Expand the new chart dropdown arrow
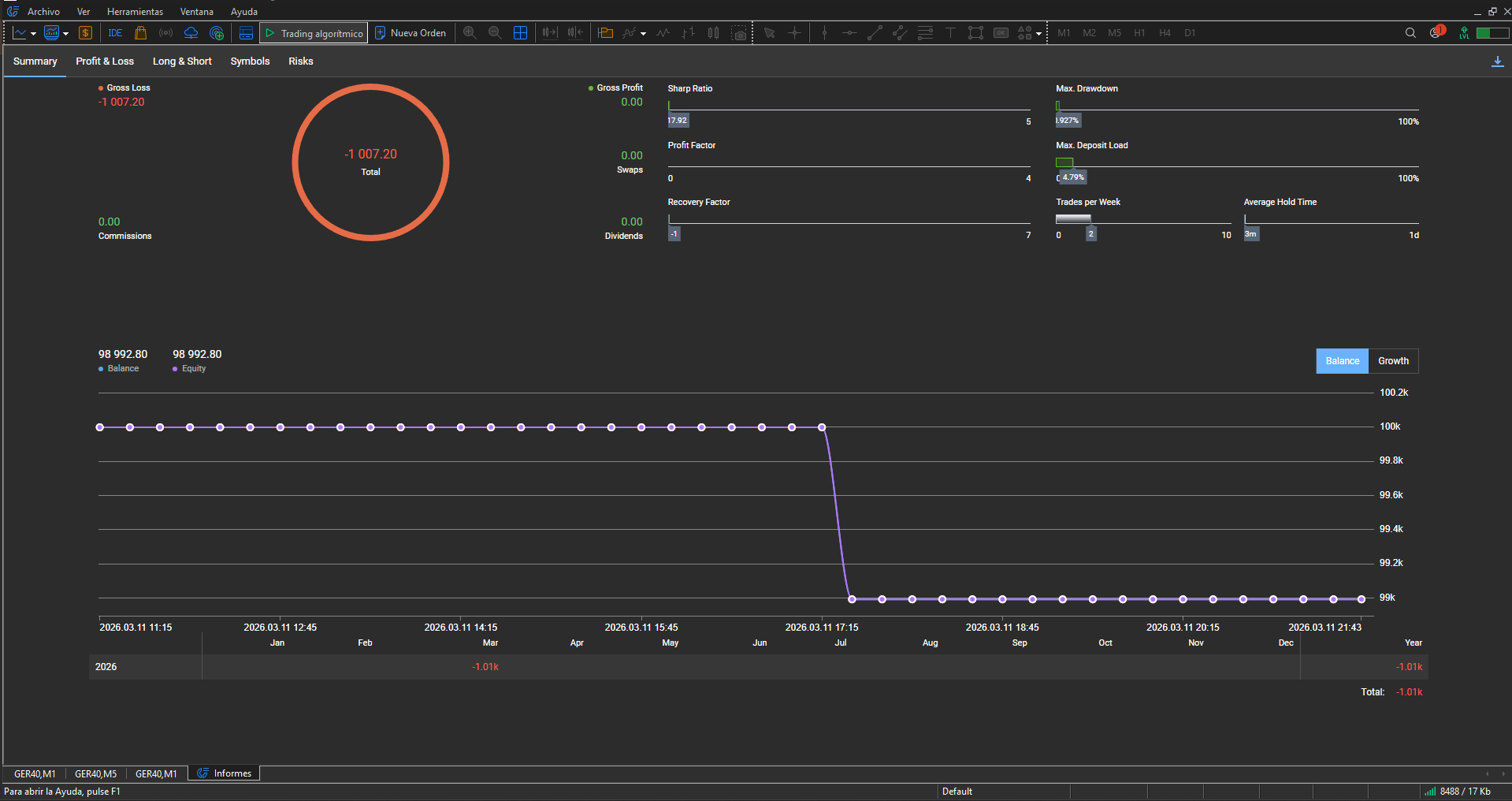The width and height of the screenshot is (1512, 801). (x=33, y=34)
